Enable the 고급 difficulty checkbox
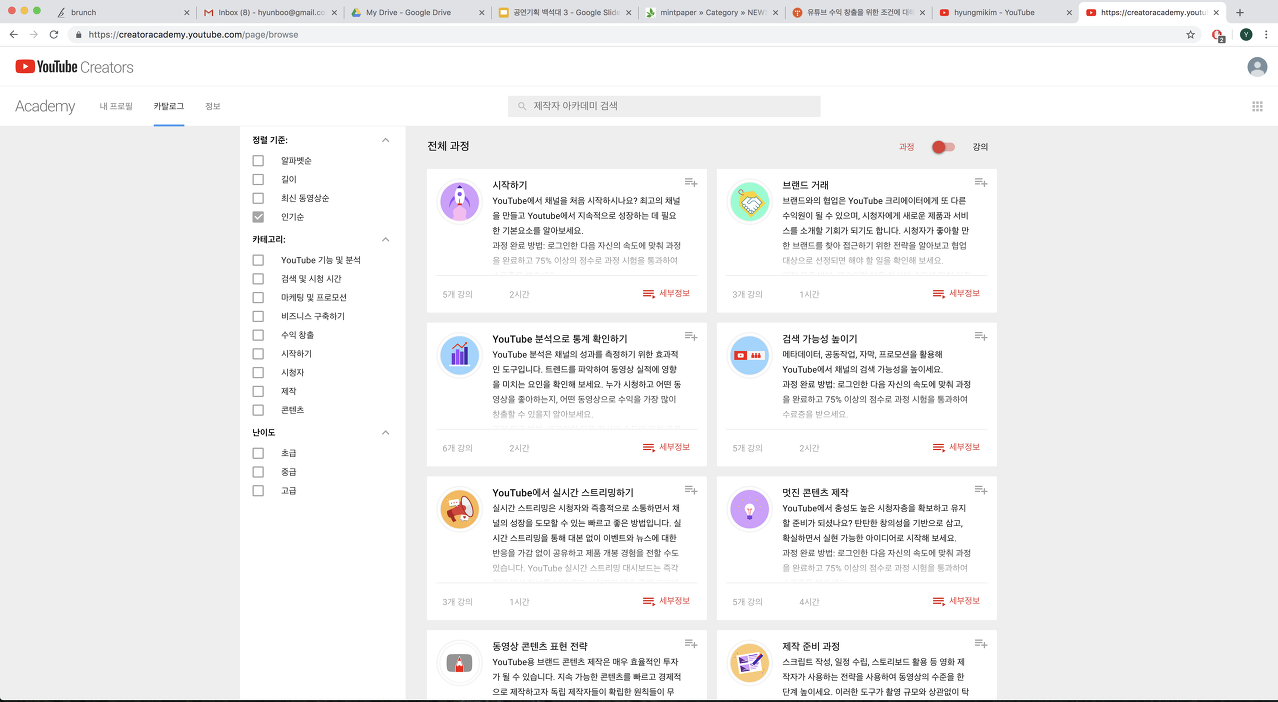This screenshot has height=702, width=1278. point(257,490)
